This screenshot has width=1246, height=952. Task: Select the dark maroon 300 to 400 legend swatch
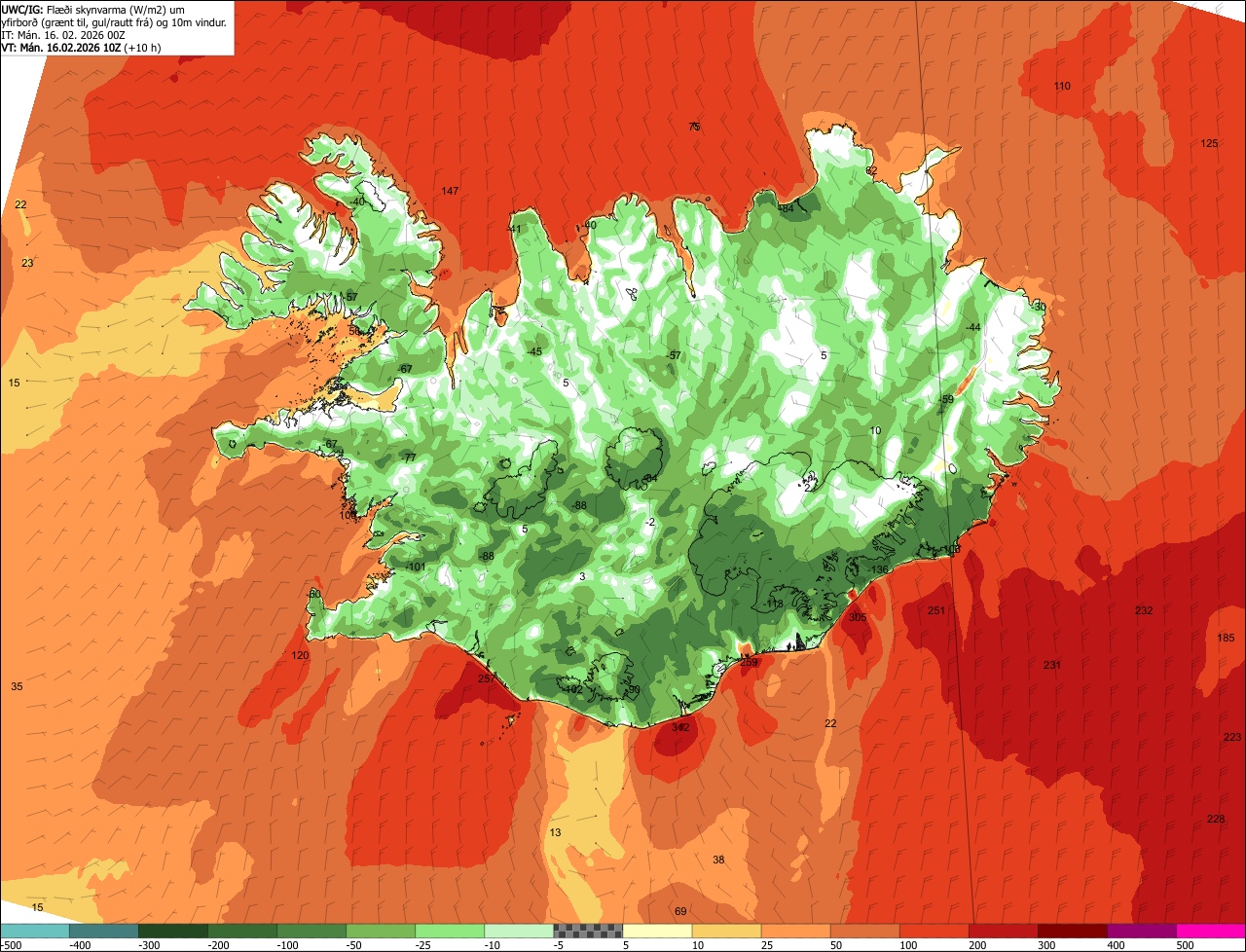[1072, 930]
